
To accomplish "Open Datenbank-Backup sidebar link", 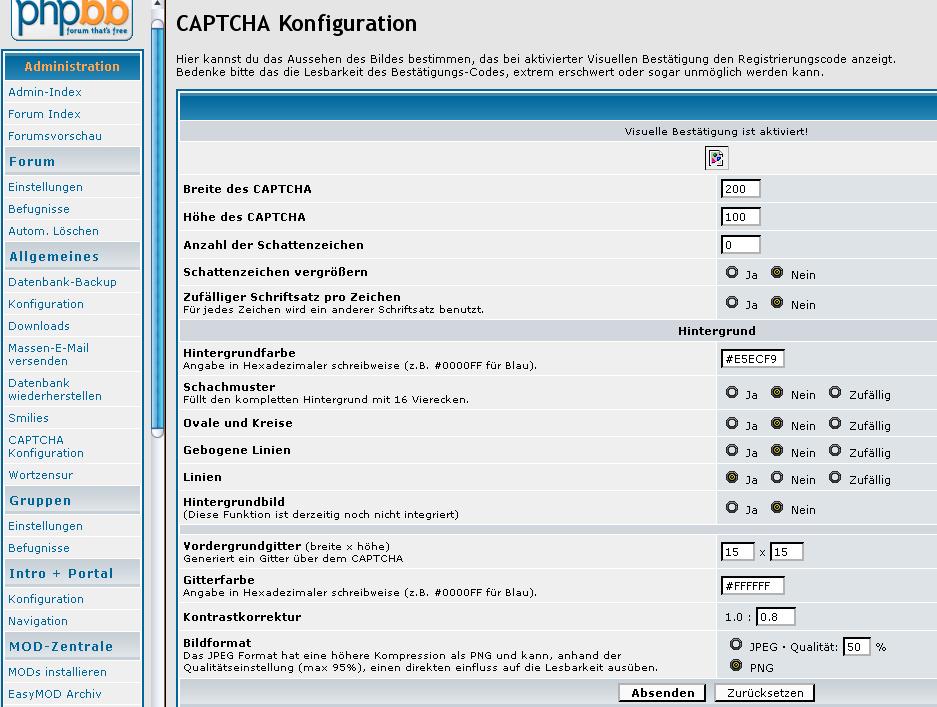I will point(62,282).
